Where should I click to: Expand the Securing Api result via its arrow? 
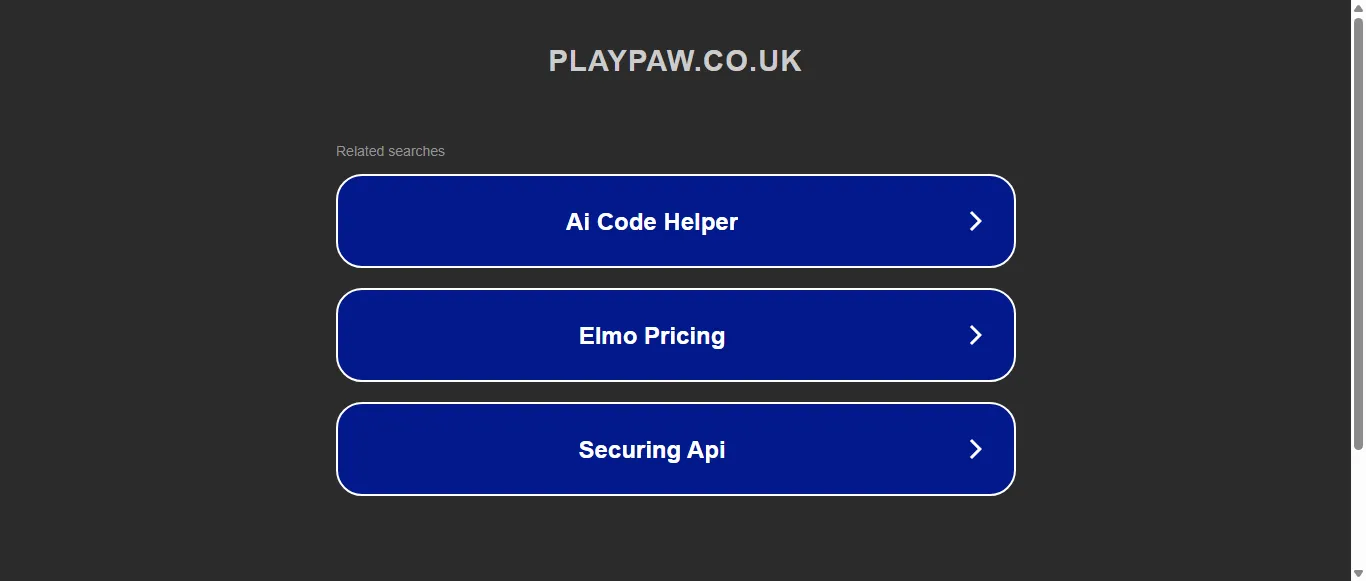click(976, 449)
